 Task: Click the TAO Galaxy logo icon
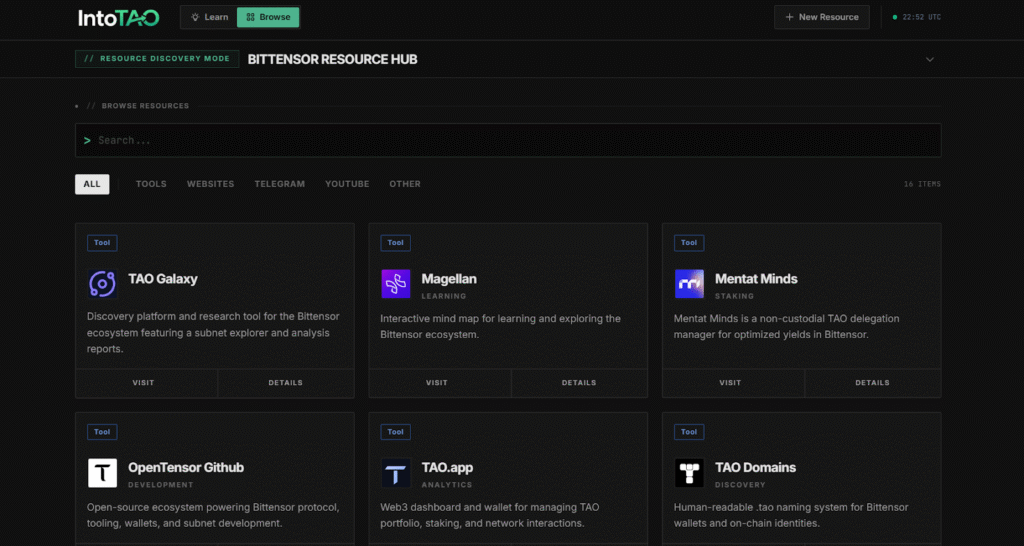point(102,284)
